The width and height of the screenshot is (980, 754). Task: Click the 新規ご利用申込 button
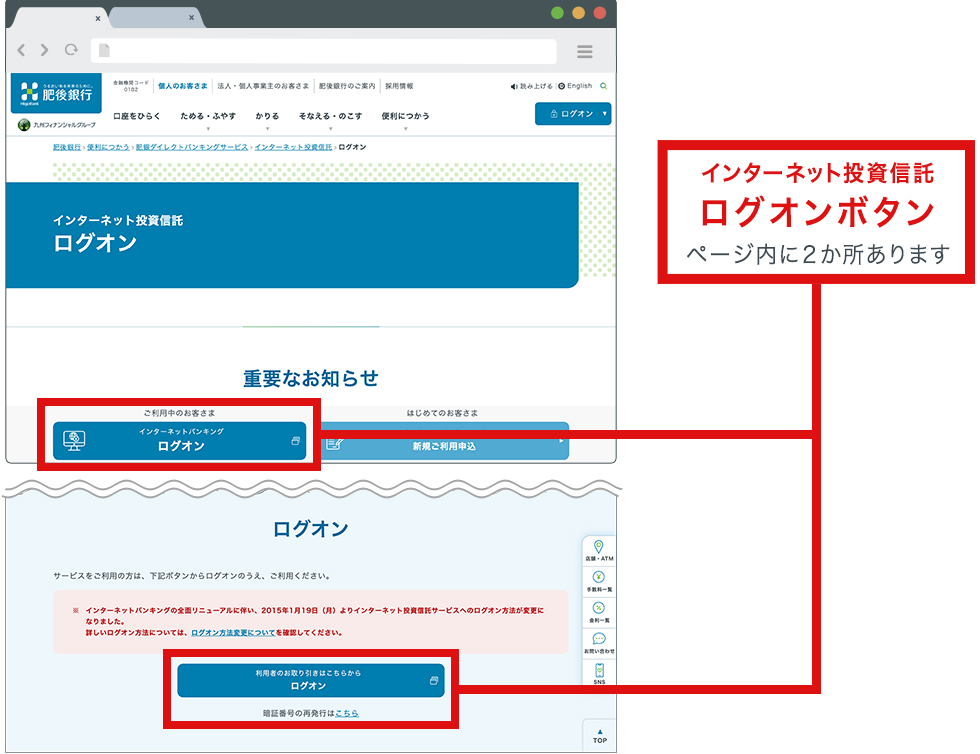click(444, 441)
